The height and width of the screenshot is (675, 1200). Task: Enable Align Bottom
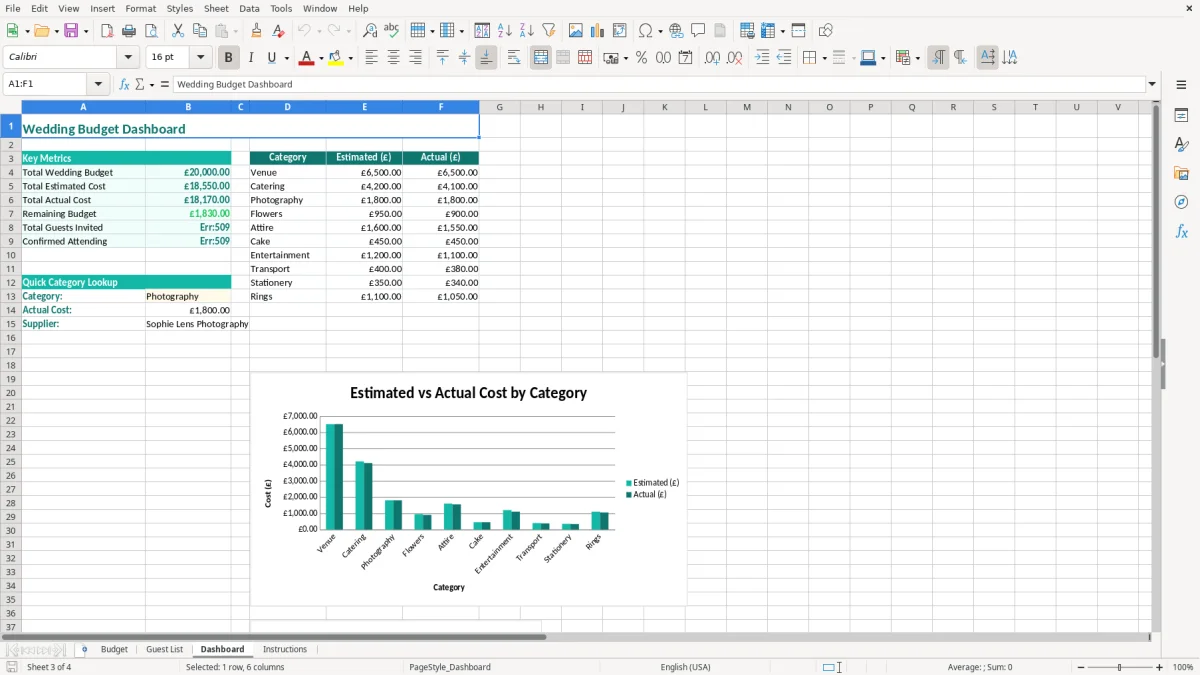[486, 57]
